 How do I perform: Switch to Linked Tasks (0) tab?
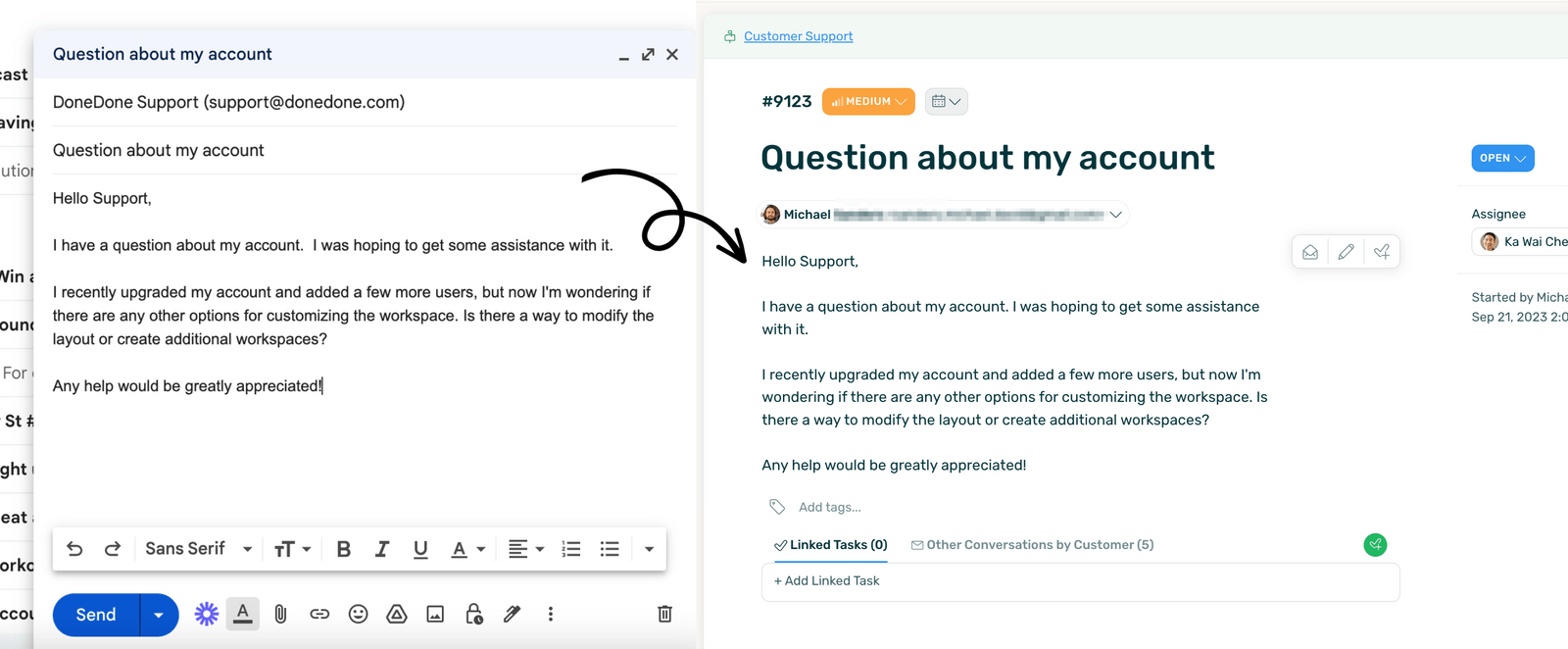coord(831,545)
